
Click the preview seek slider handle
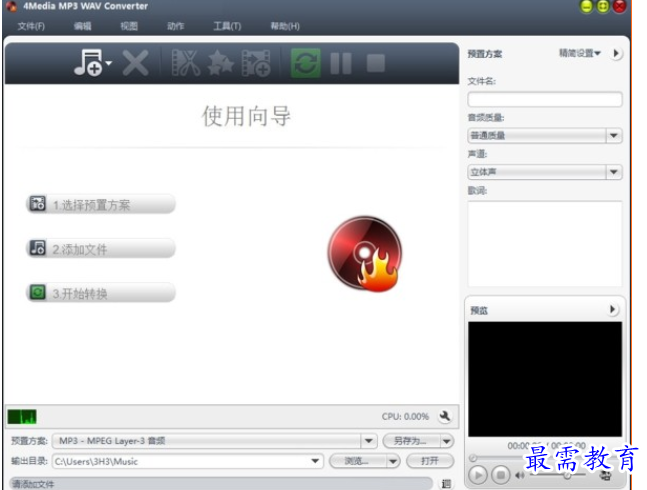point(473,458)
